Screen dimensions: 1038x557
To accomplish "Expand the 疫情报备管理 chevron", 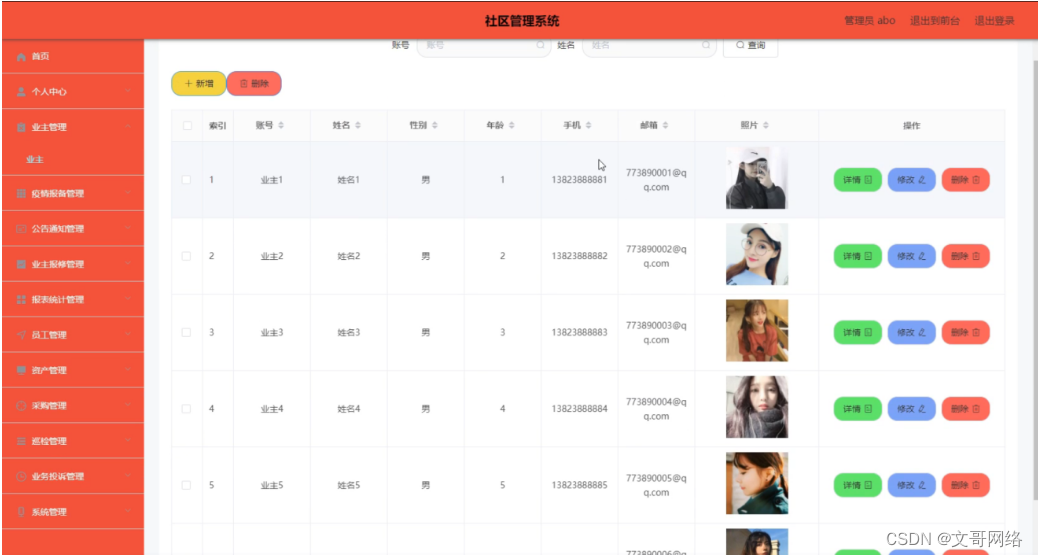I will 128,193.
